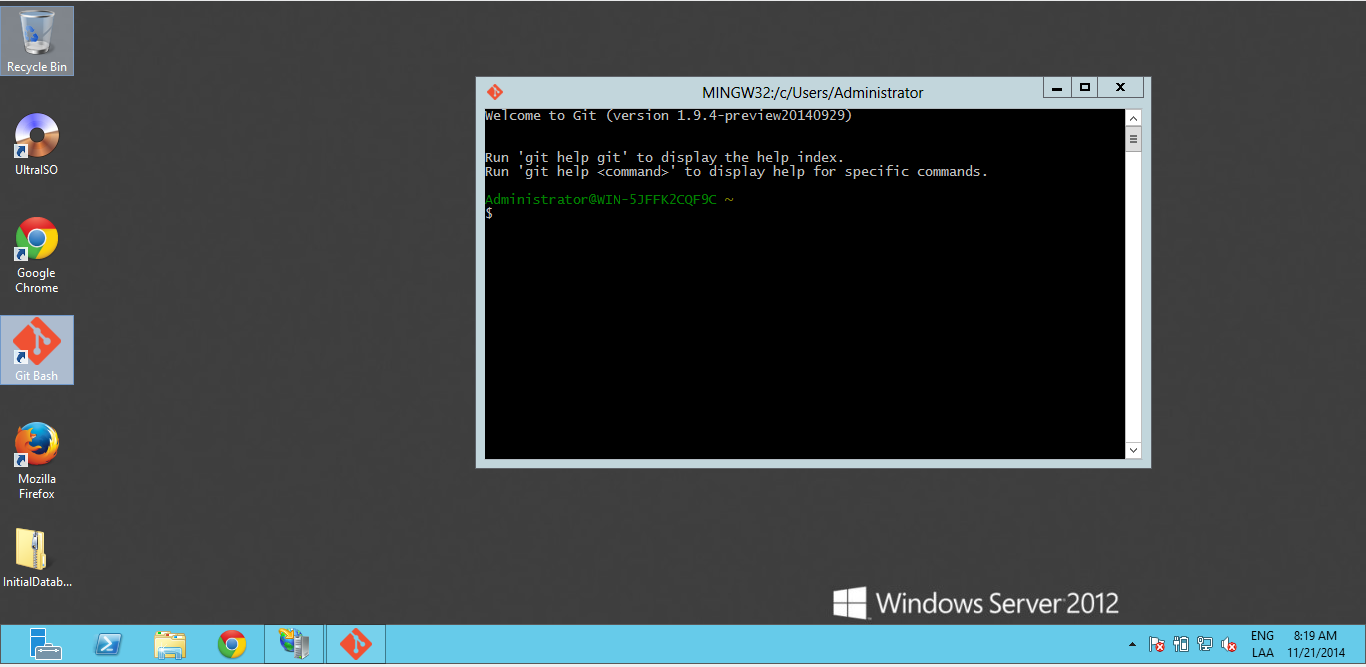Click the terminal scrollbar up arrow
This screenshot has height=667, width=1366.
1133,117
